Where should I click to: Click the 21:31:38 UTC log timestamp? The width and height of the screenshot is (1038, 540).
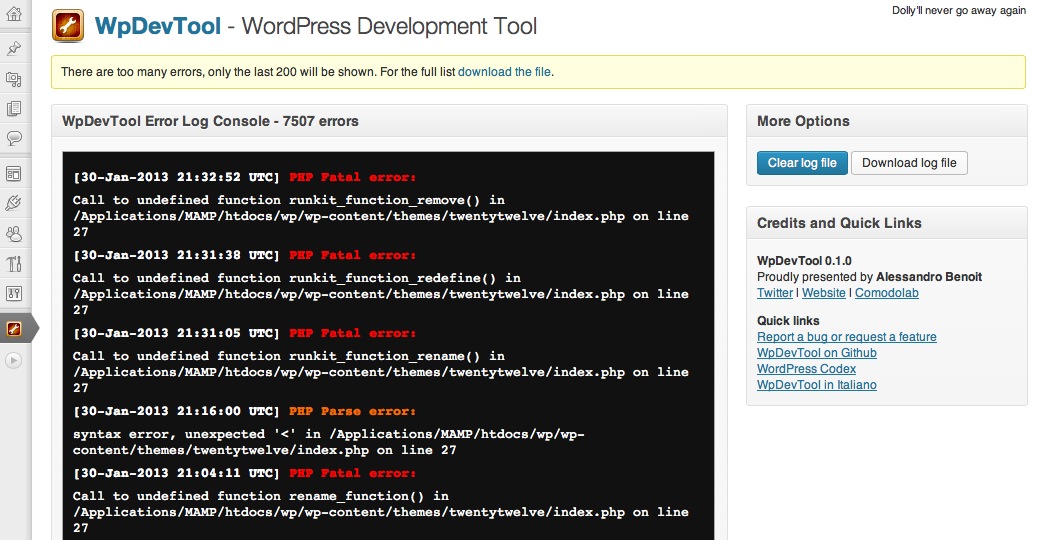[176, 255]
